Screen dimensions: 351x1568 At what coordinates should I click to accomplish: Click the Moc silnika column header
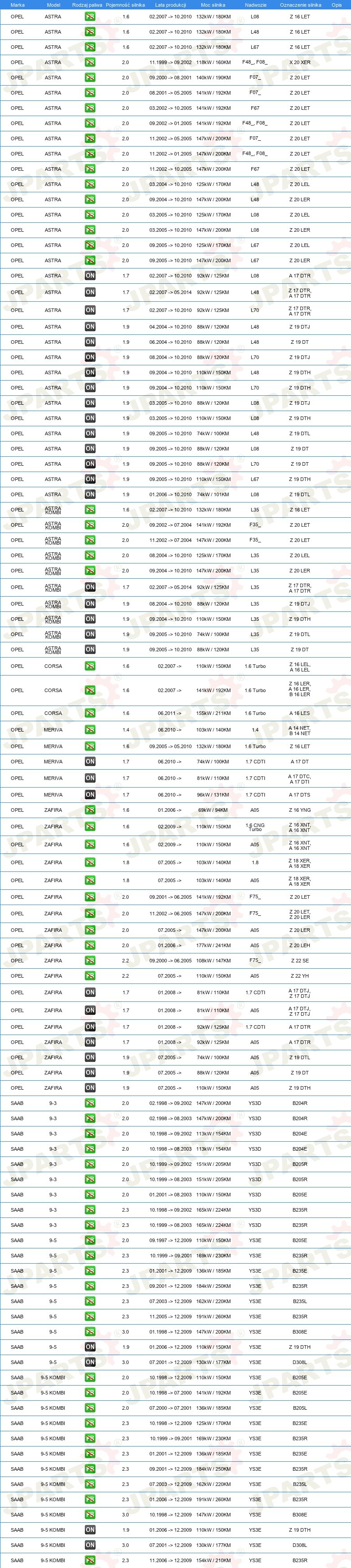pyautogui.click(x=213, y=5)
